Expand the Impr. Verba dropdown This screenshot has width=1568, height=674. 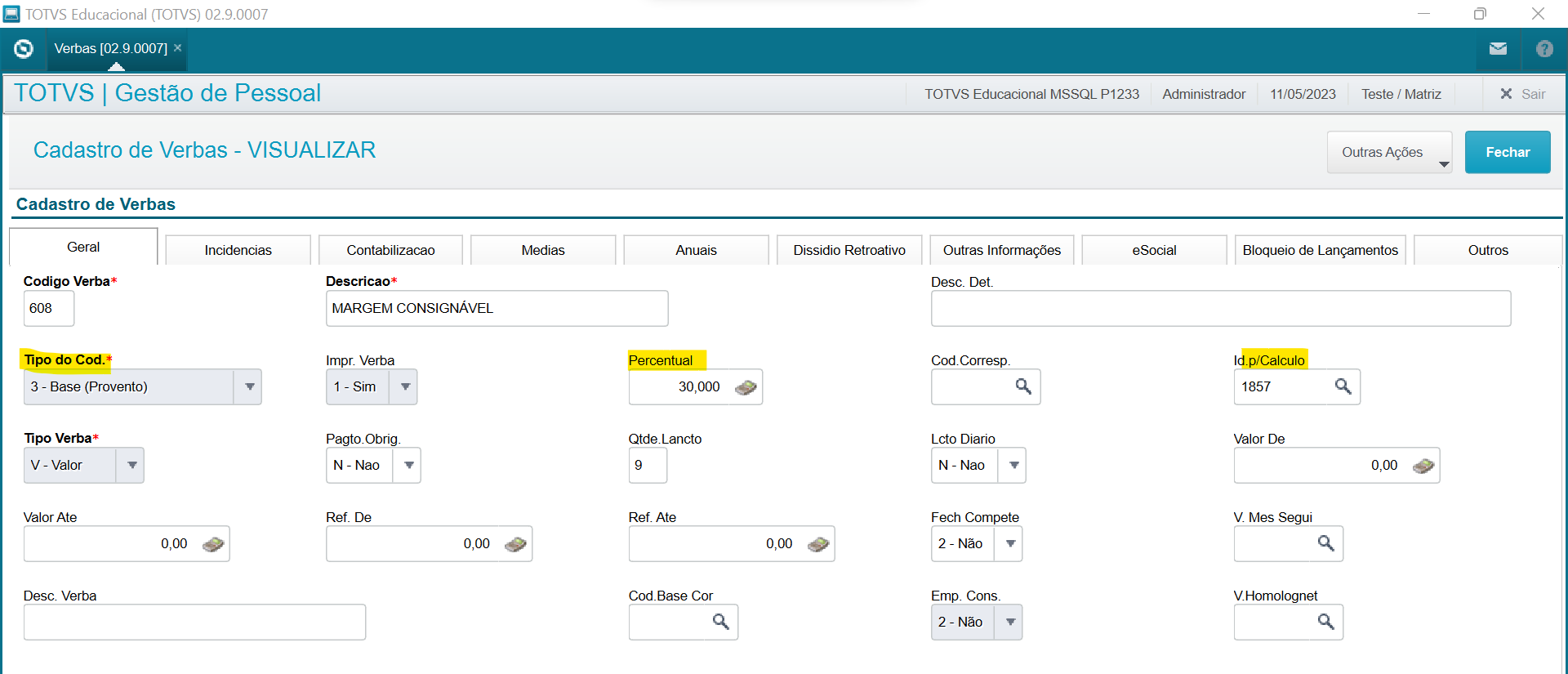click(405, 387)
